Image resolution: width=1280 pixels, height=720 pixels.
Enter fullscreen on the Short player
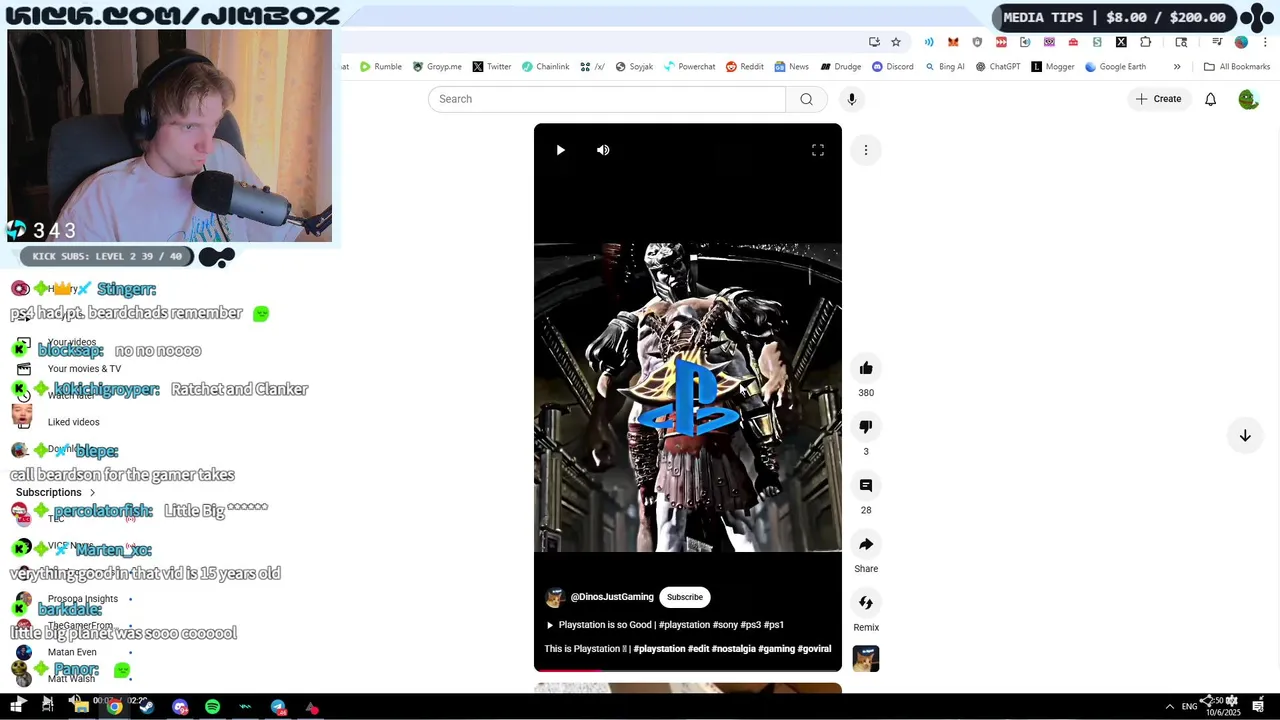[x=818, y=150]
